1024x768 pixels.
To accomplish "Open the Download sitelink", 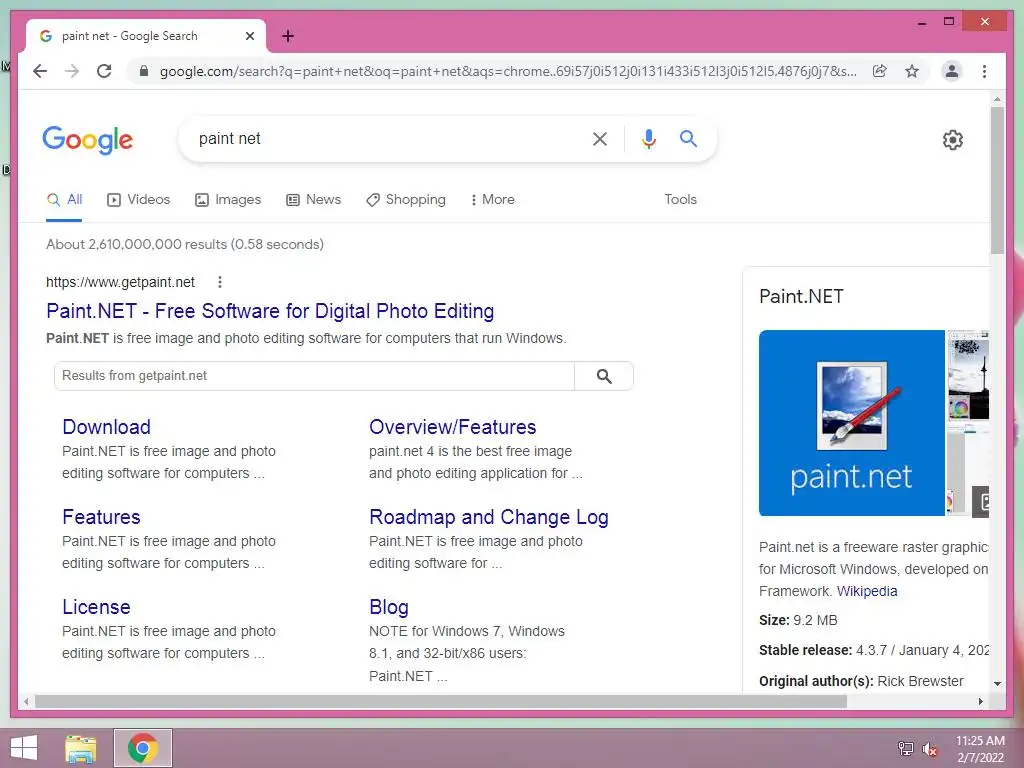I will pos(106,427).
